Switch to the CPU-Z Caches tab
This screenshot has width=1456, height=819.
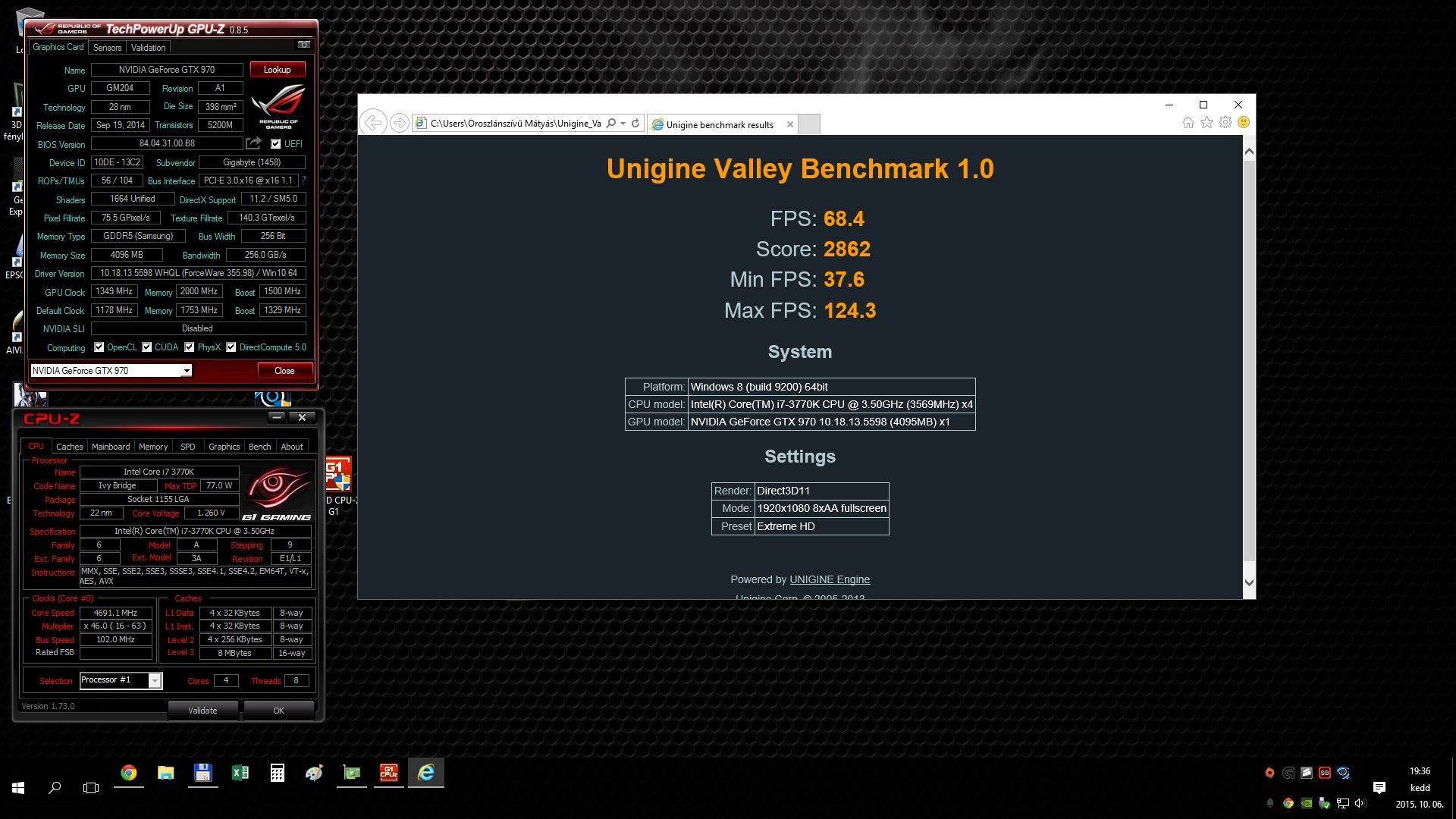pos(69,447)
